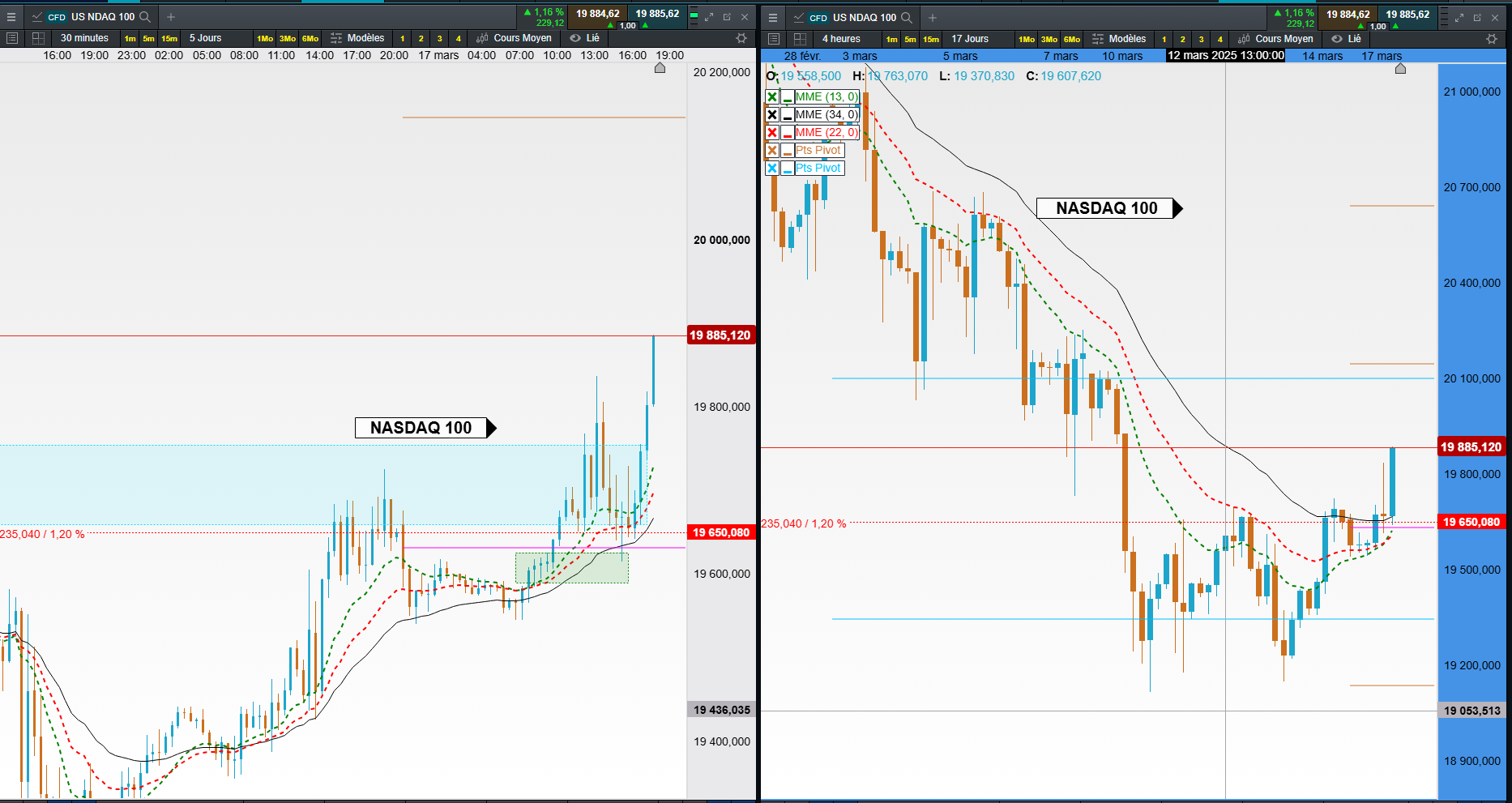Click the left chart time-axis scroll marker
Screen dimensions: 1512x803
[x=660, y=68]
